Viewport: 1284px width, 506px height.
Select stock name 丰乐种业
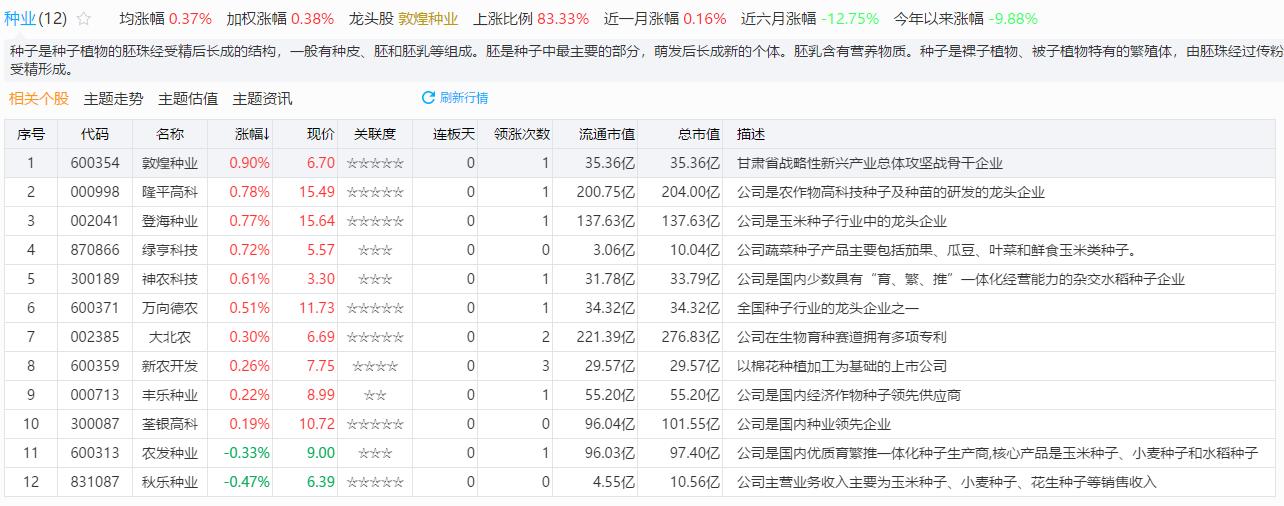(x=171, y=395)
